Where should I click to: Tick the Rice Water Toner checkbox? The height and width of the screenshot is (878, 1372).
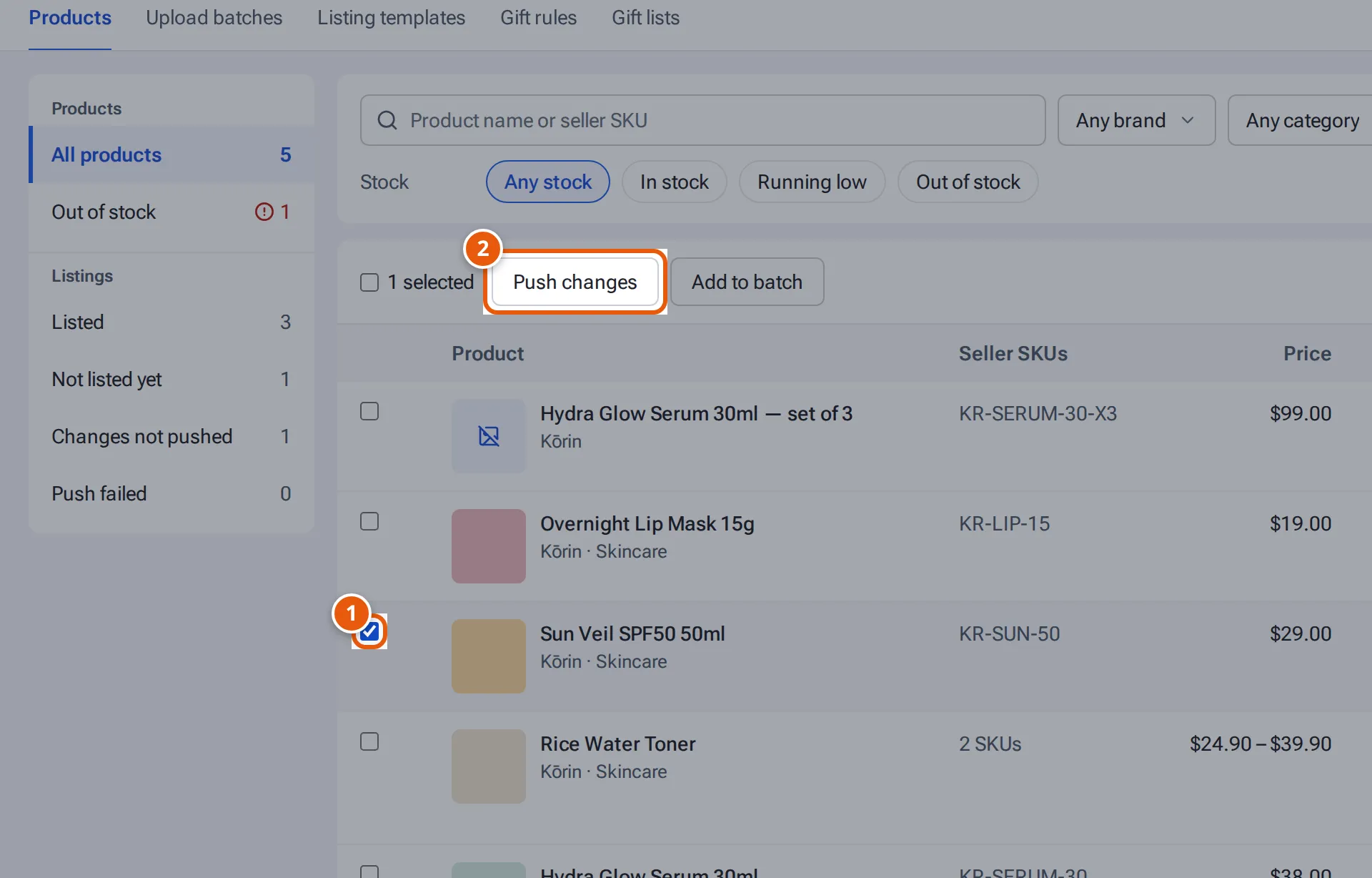click(x=369, y=741)
